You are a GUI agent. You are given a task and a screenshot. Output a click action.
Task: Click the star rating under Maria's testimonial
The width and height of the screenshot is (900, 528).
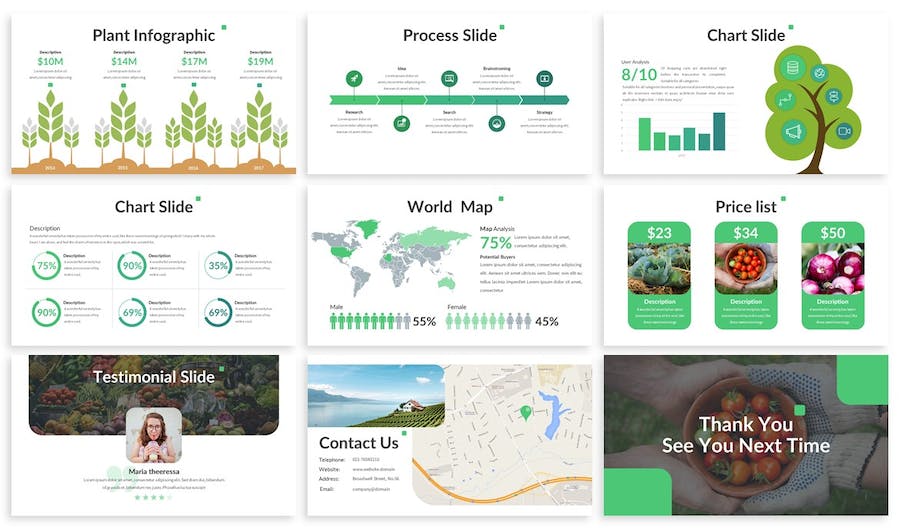(x=152, y=497)
